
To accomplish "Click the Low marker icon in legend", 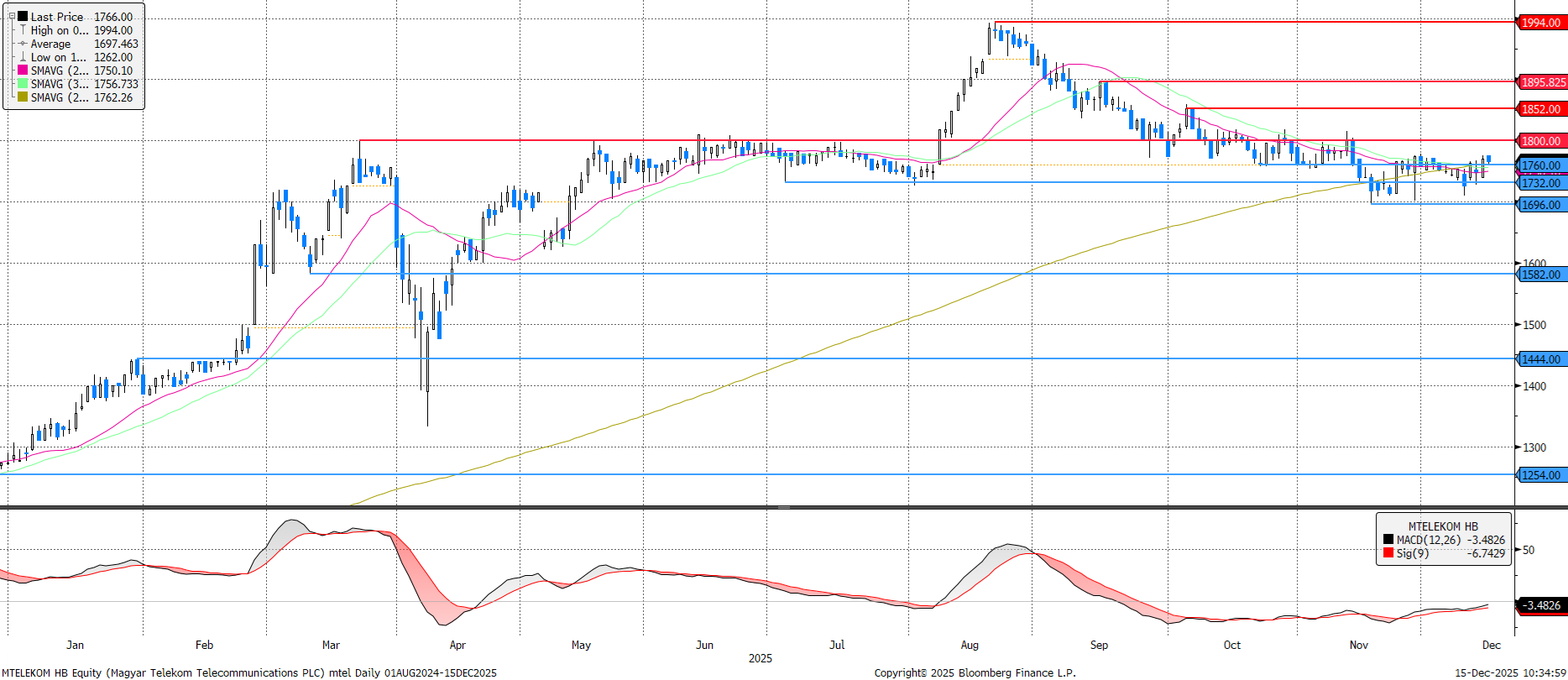I will (x=23, y=57).
